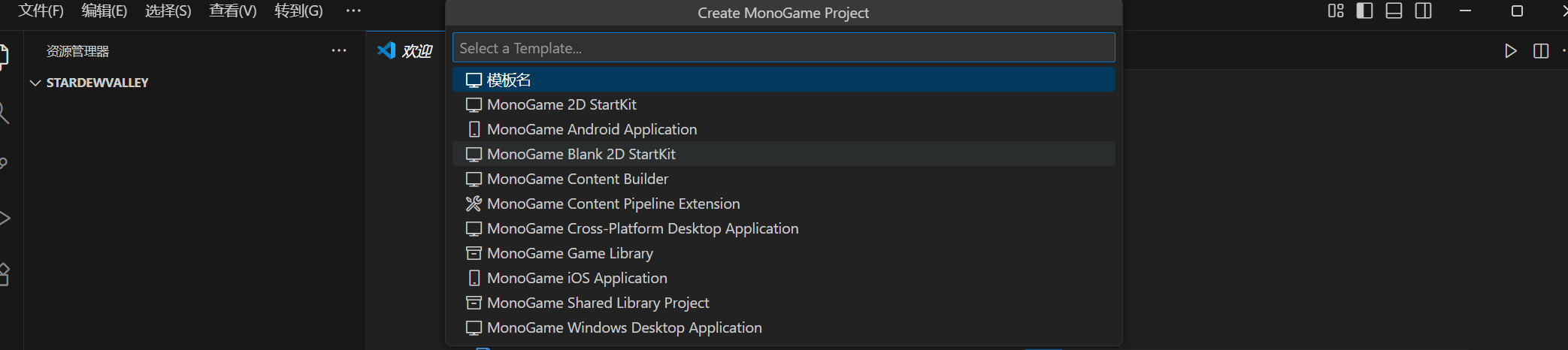Screen dimensions: 1568x350
Task: Choose MonoGame Windows Desktop Application template
Action: coord(783,327)
